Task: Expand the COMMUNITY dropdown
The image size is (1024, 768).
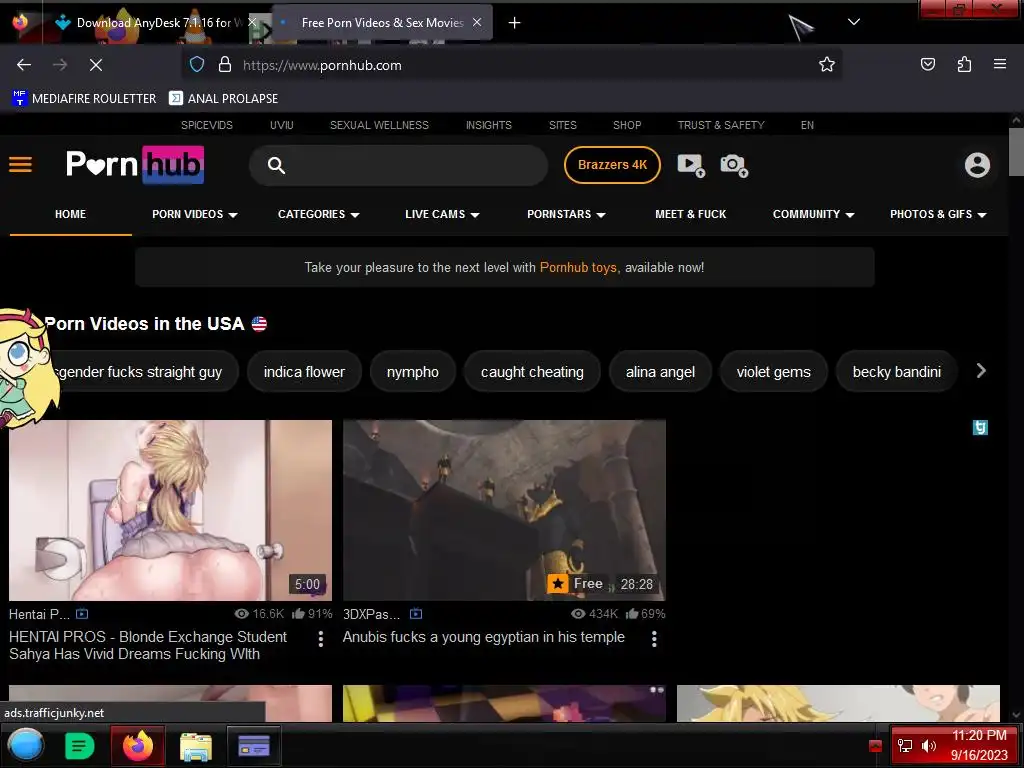Action: [x=813, y=214]
